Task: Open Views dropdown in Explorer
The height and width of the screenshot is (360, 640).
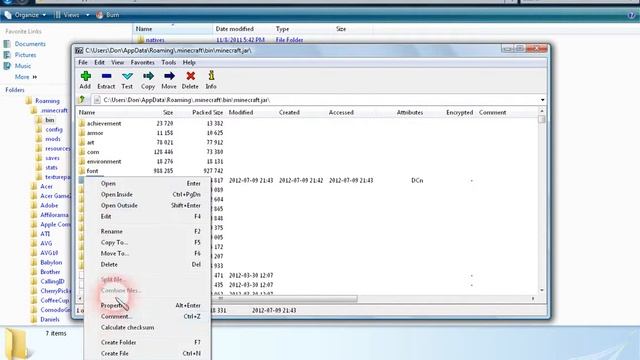Action: (71, 15)
